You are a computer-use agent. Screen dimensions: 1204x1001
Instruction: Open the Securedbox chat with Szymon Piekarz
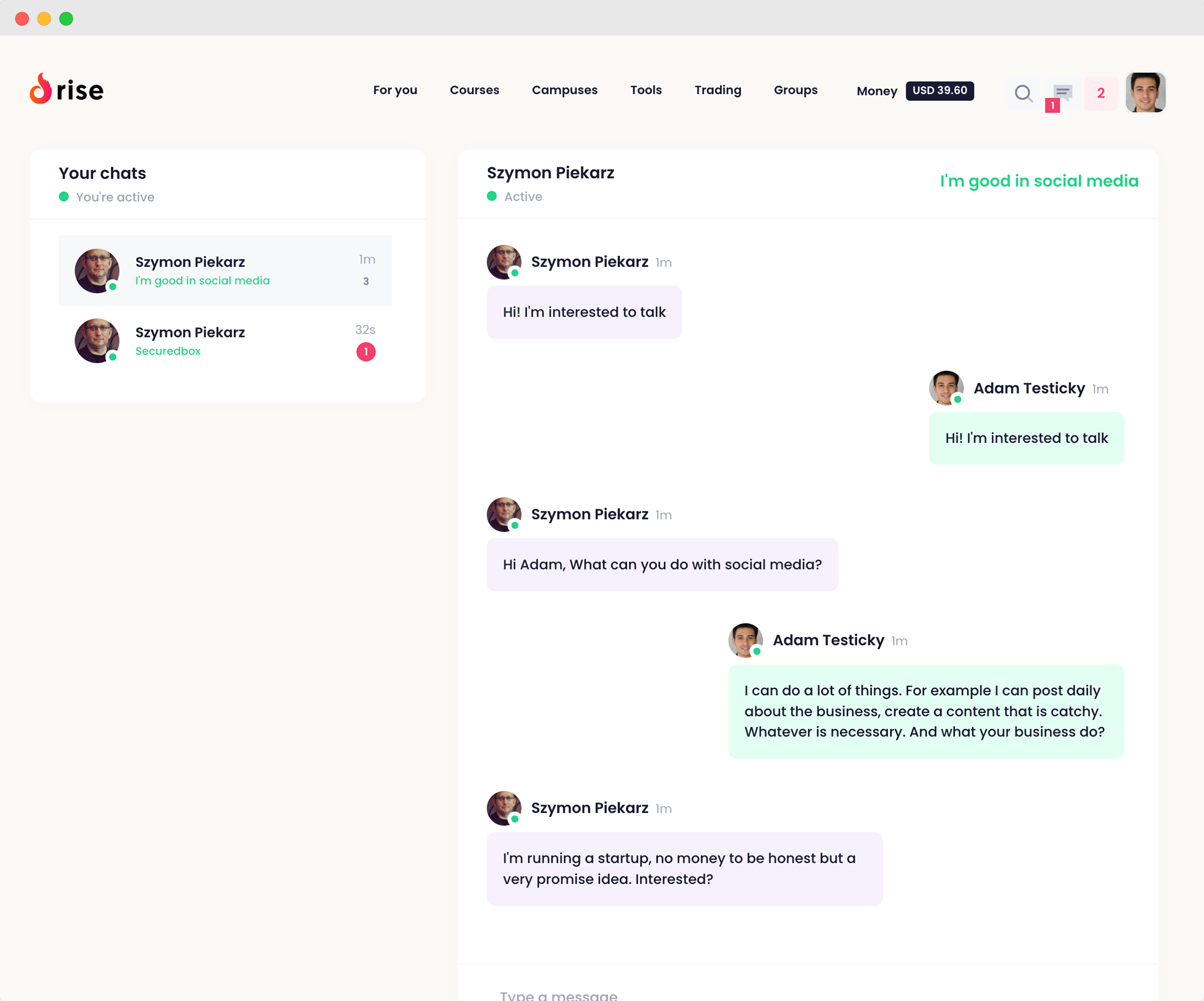click(225, 341)
